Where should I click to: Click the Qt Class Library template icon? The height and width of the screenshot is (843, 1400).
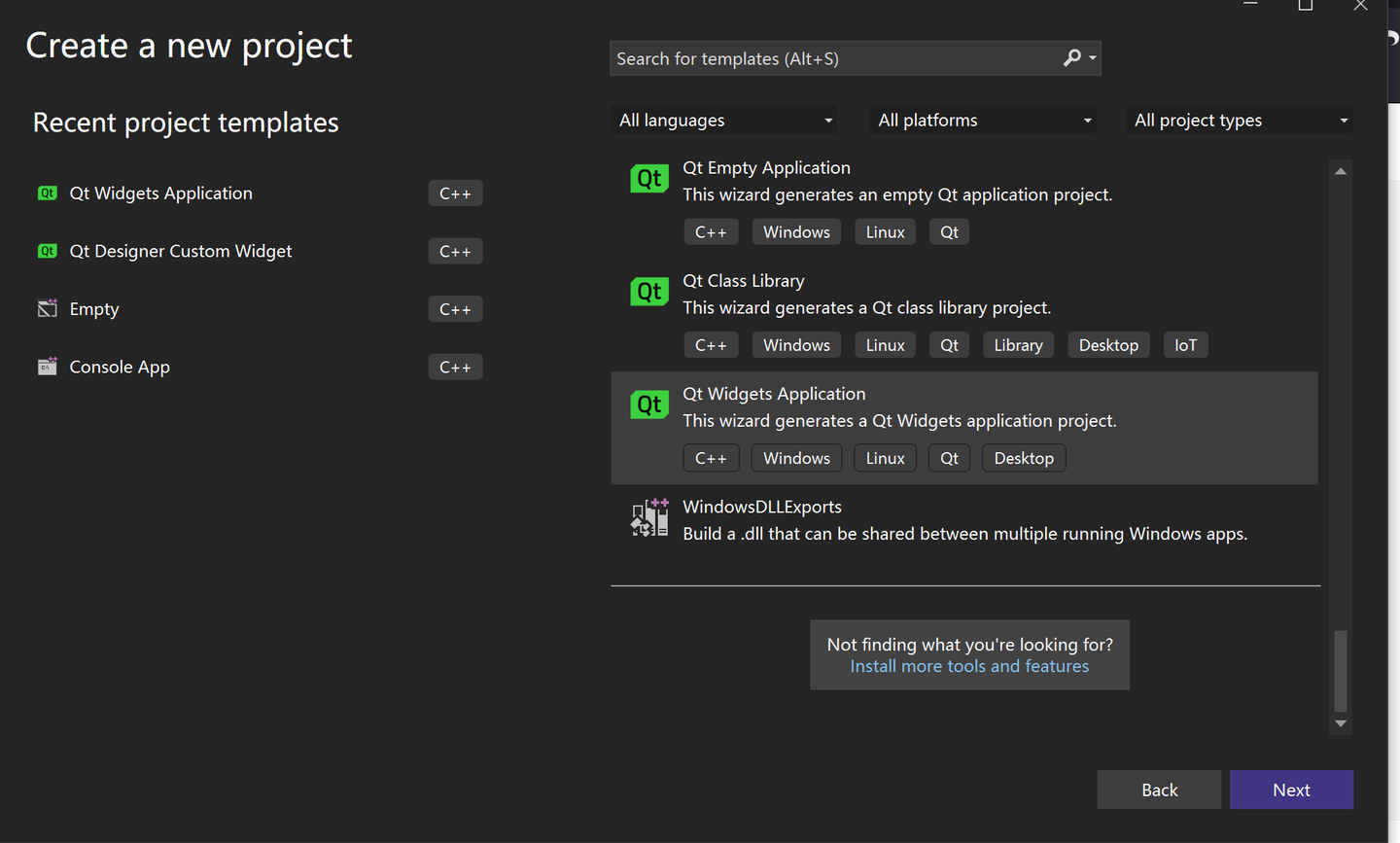649,292
